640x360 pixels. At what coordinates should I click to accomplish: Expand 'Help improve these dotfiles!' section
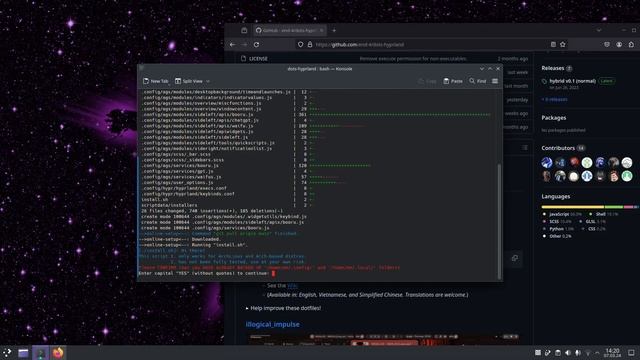pyautogui.click(x=283, y=308)
